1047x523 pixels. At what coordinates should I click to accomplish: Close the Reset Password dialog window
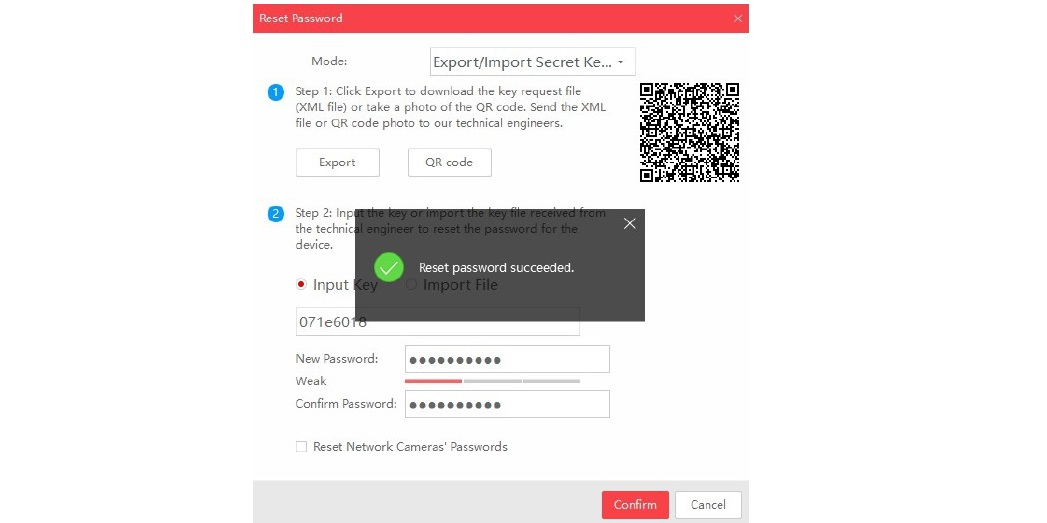click(x=737, y=19)
